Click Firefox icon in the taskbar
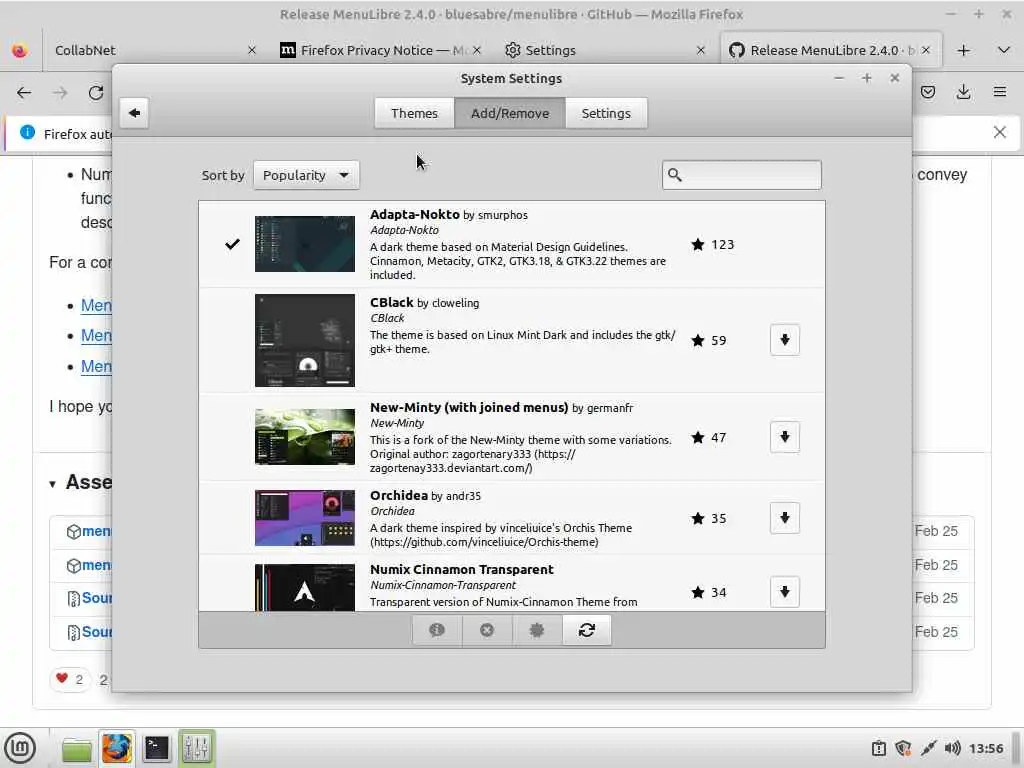This screenshot has height=768, width=1024. tap(117, 748)
